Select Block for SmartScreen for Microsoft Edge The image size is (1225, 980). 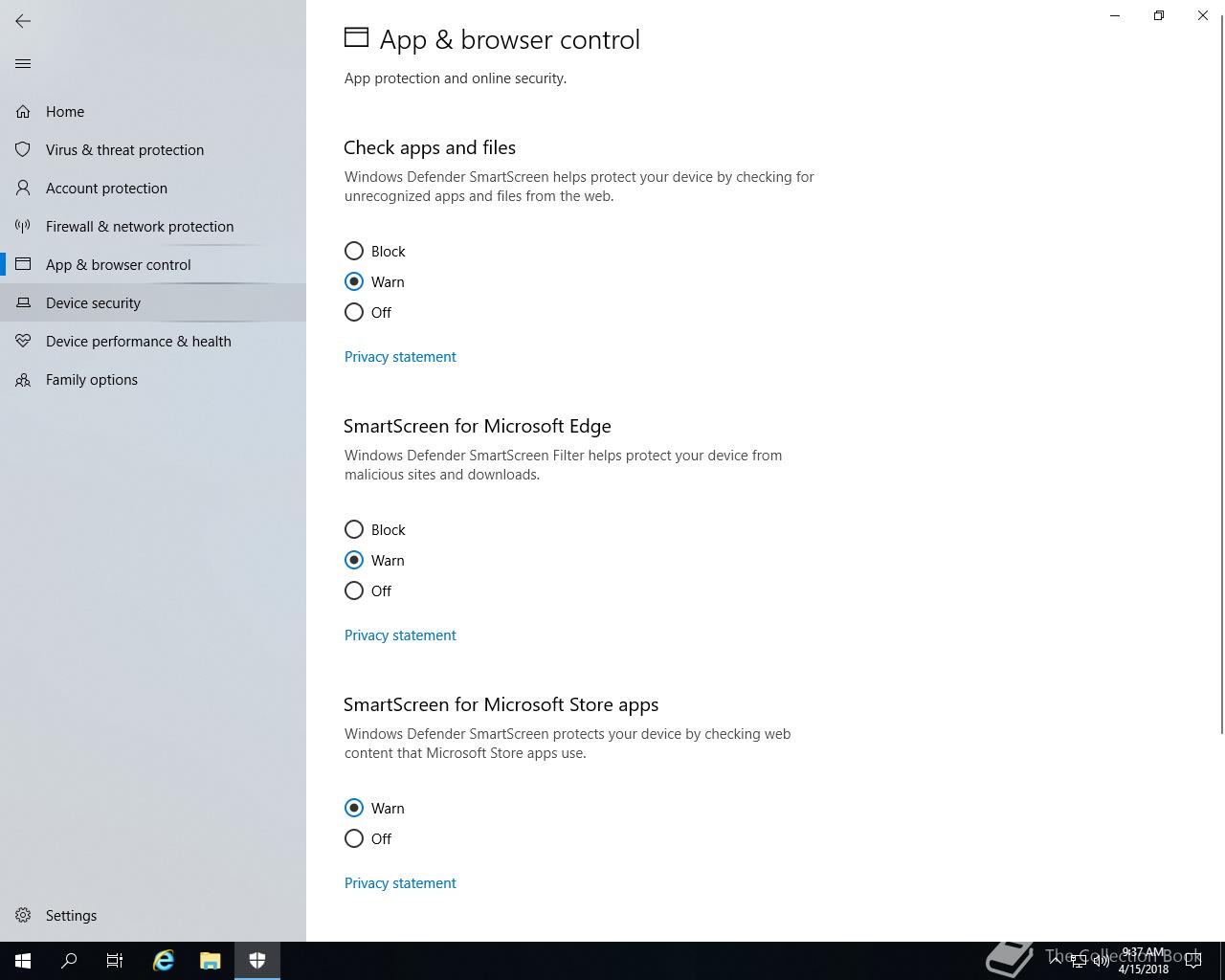tap(354, 529)
